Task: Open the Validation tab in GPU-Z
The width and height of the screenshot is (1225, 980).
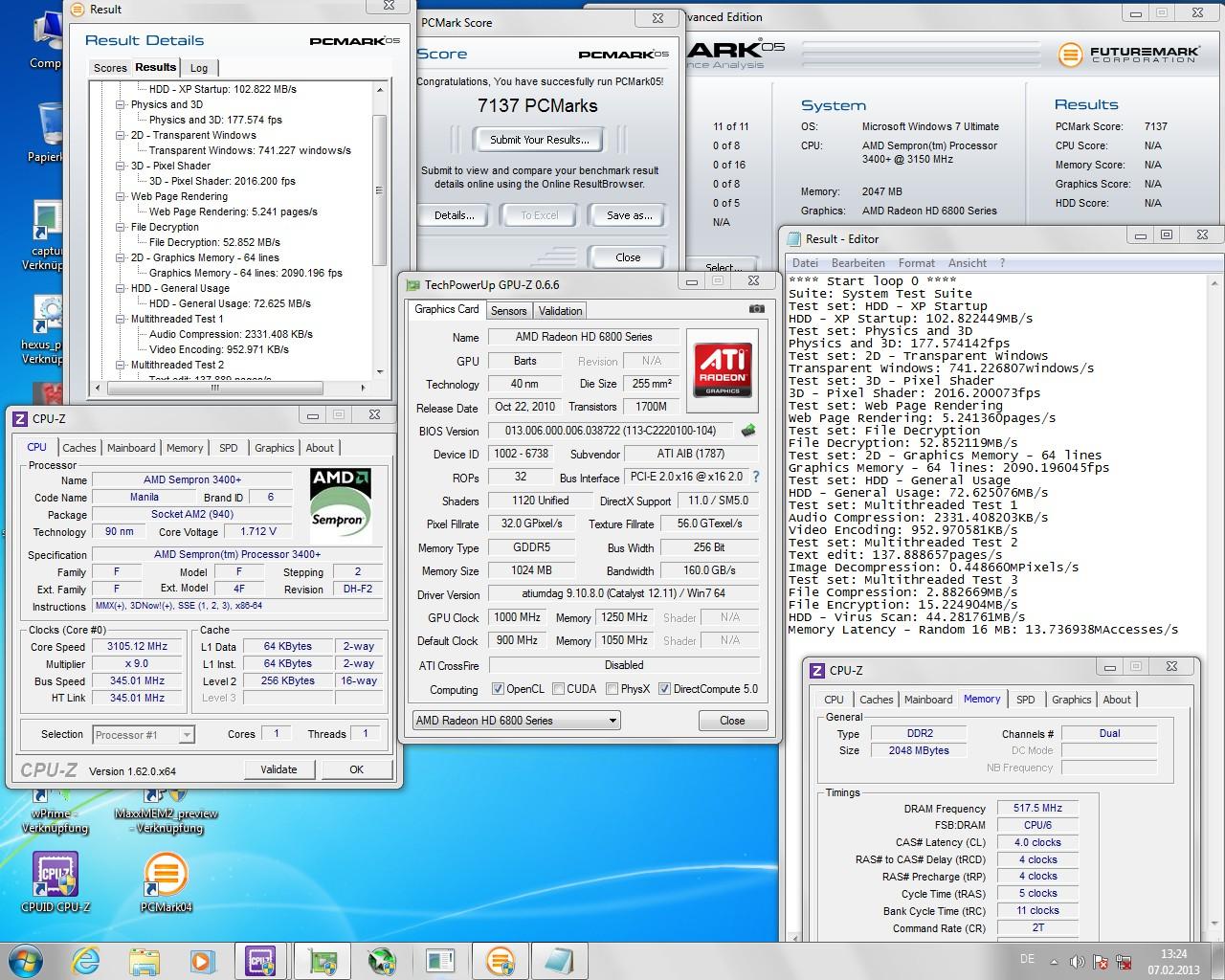Action: pyautogui.click(x=560, y=311)
